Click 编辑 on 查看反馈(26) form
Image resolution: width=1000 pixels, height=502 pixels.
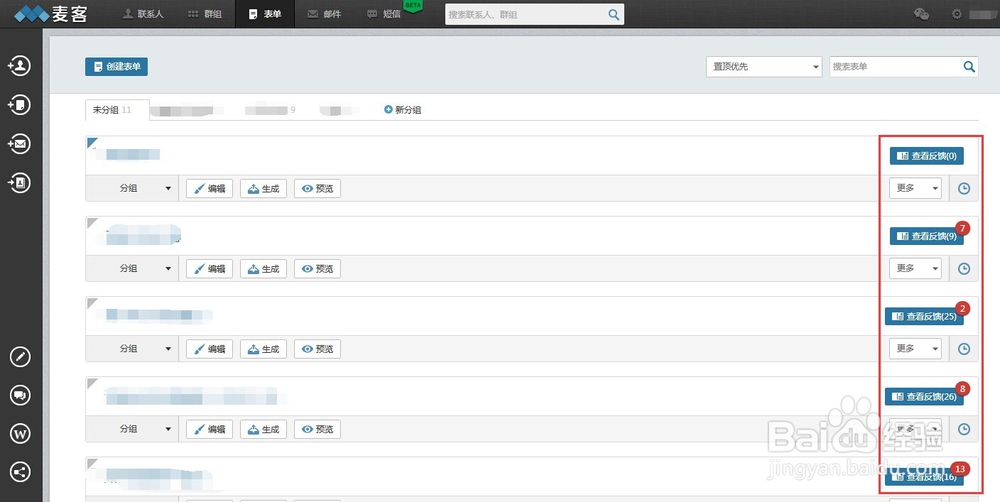(x=209, y=429)
